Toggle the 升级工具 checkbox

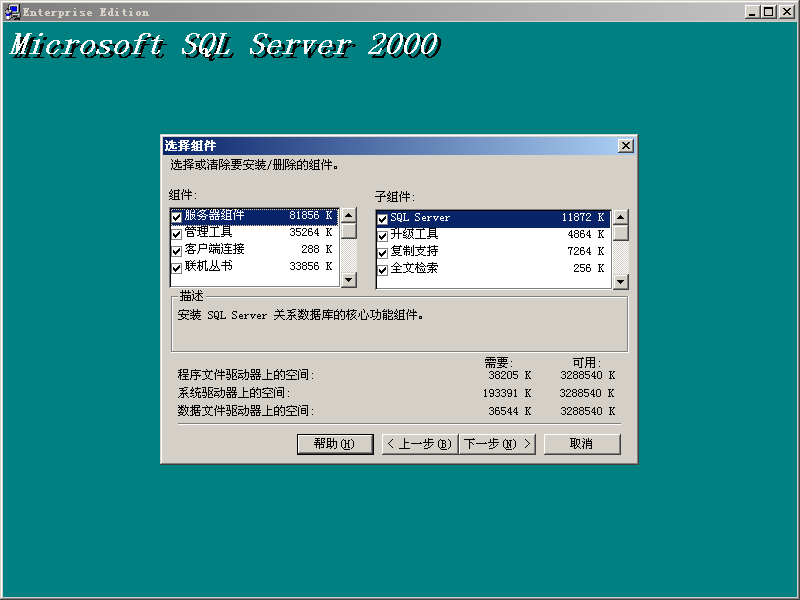(x=383, y=236)
